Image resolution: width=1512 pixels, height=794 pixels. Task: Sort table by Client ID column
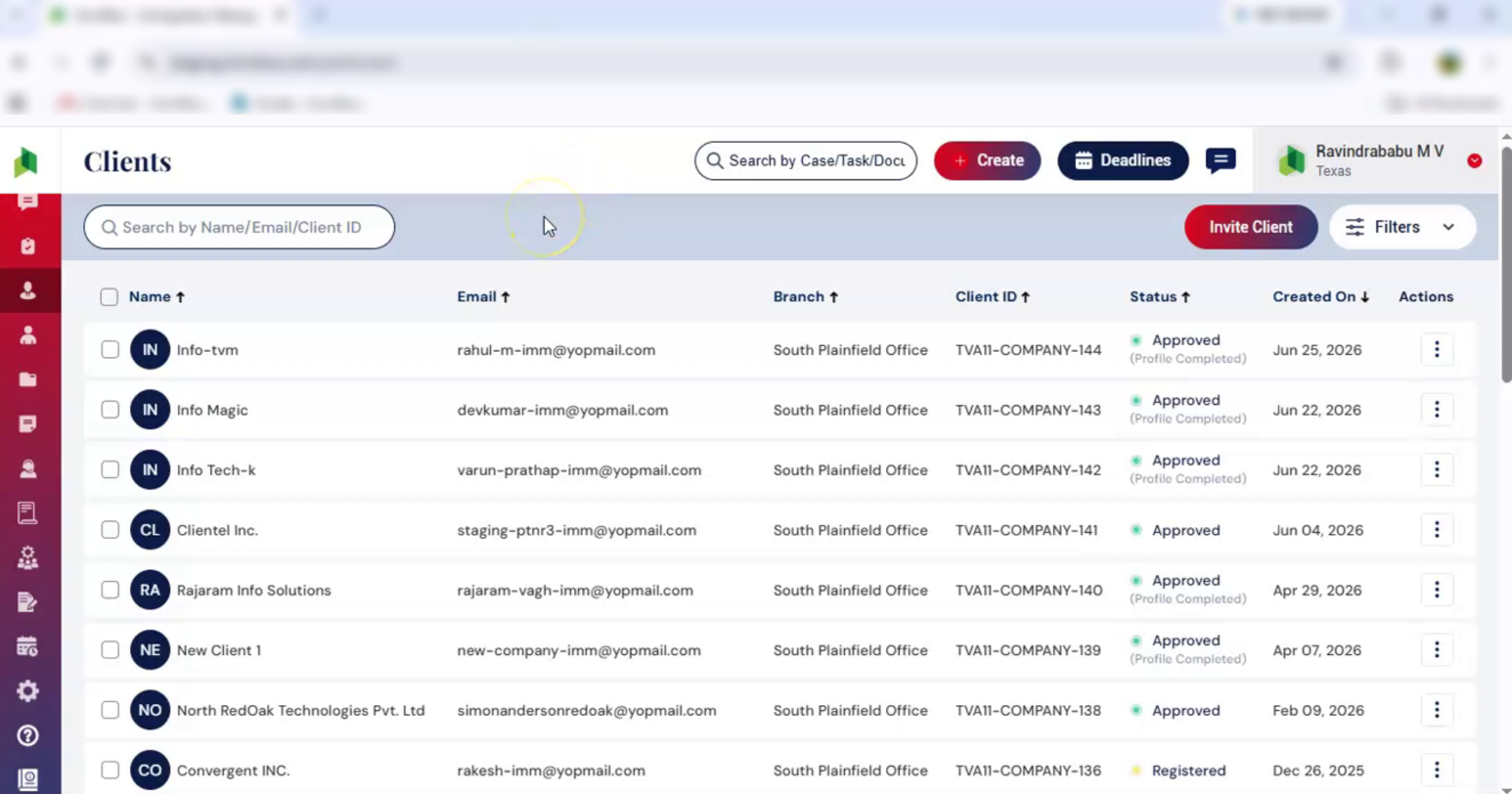[x=992, y=297]
